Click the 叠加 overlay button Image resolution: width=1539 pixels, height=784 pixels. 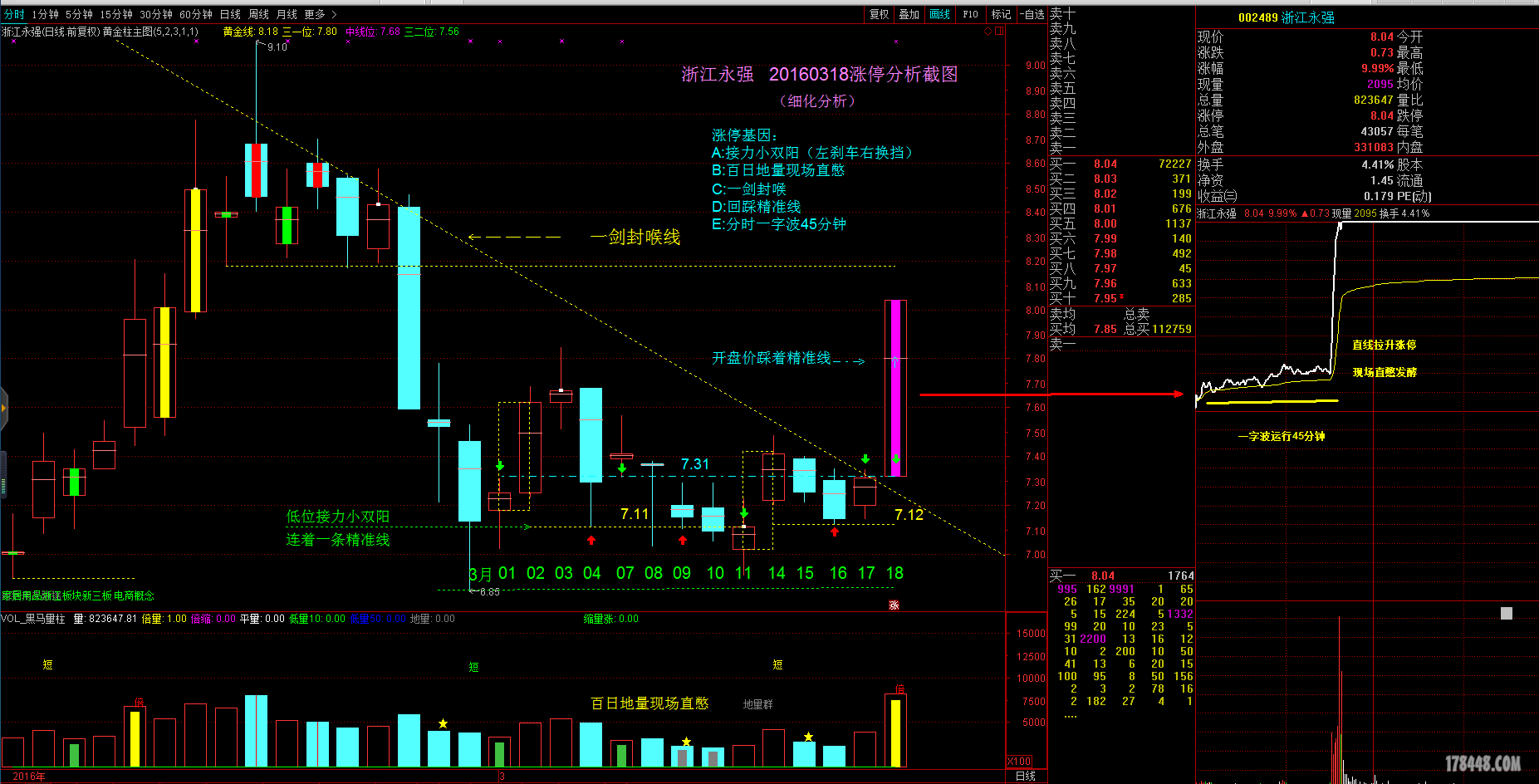[909, 14]
